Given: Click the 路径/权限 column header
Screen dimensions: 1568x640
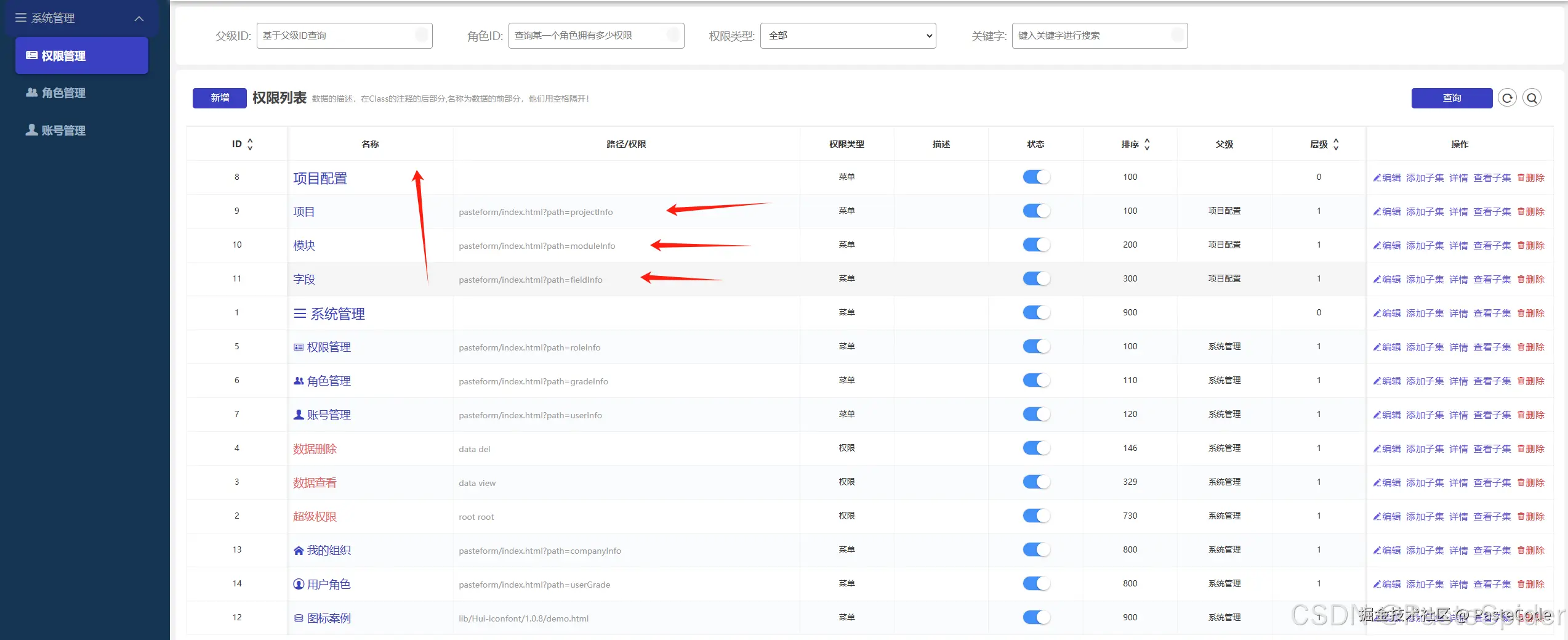Looking at the screenshot, I should coord(626,144).
